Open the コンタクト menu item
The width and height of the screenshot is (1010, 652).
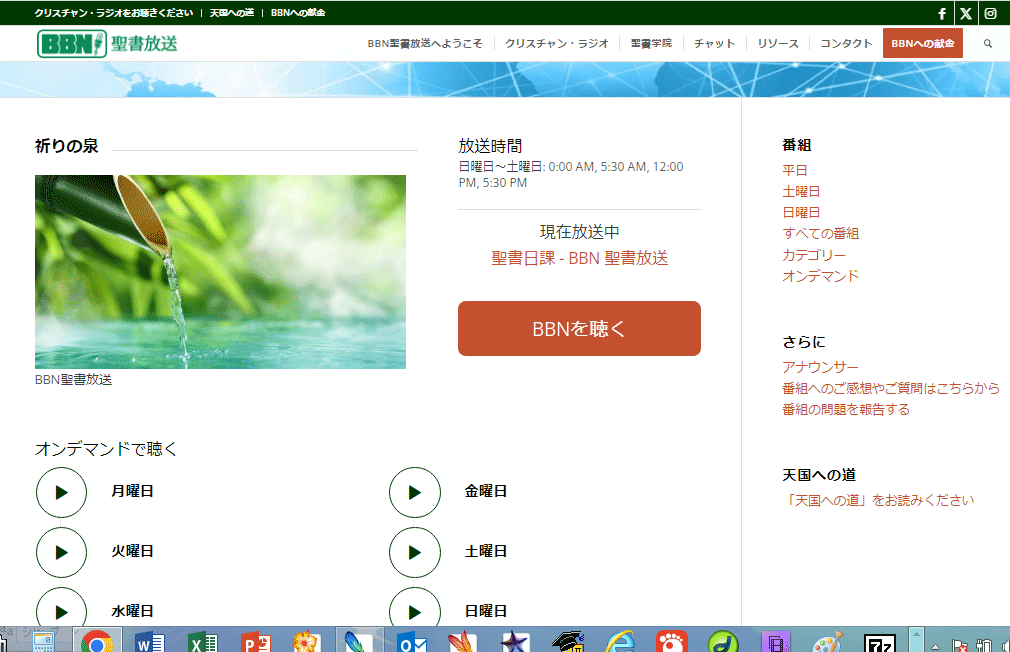pos(846,44)
